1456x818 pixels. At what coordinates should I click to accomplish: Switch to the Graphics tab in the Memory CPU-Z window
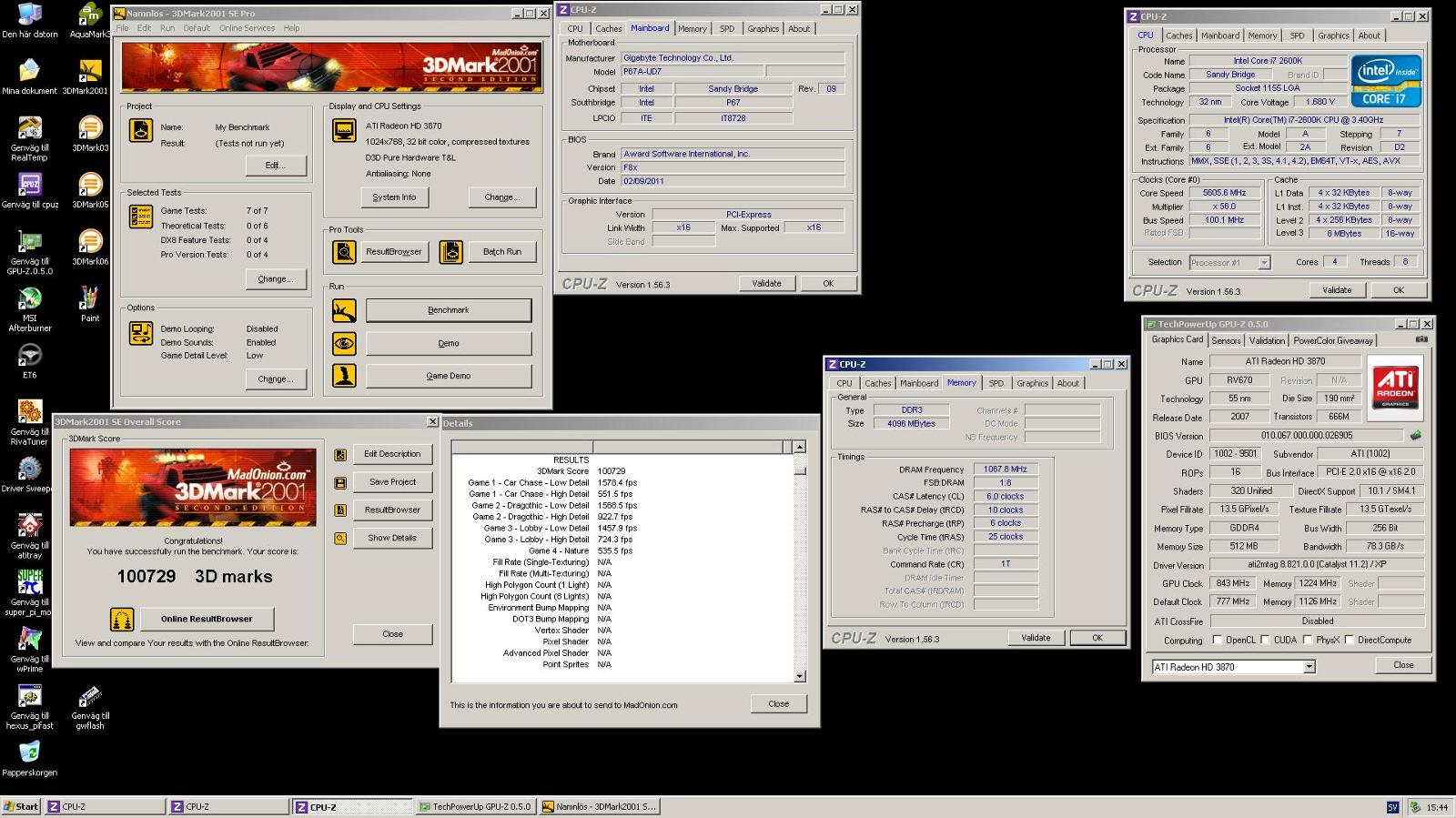pos(1032,383)
